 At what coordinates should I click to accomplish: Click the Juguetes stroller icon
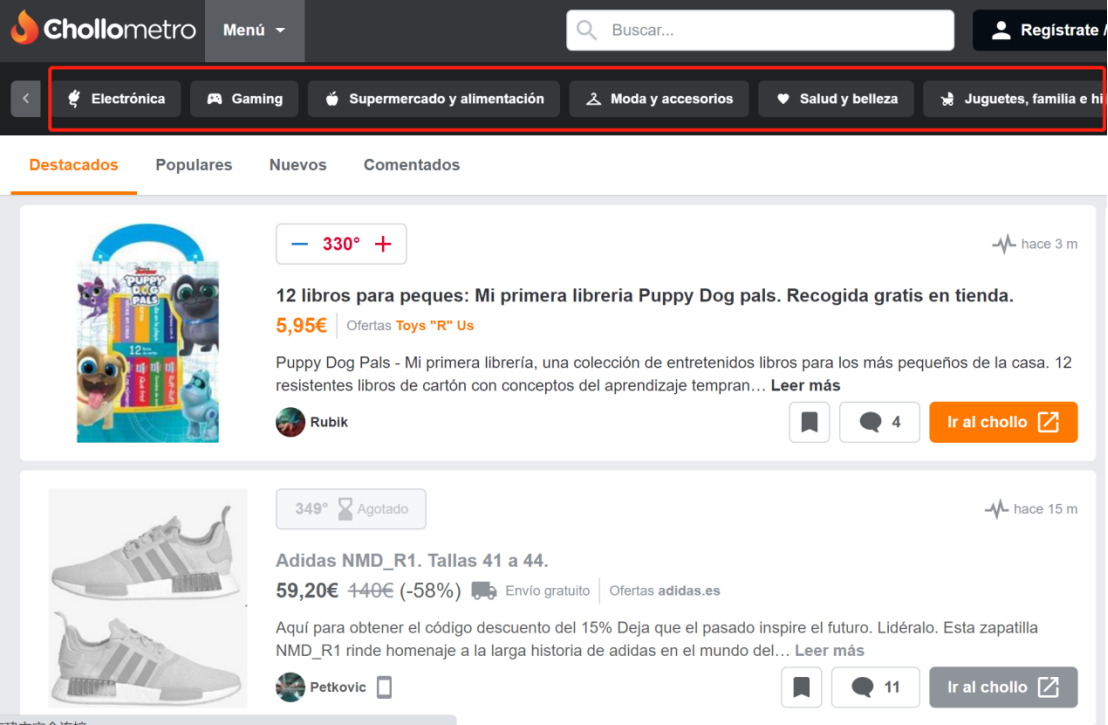947,99
